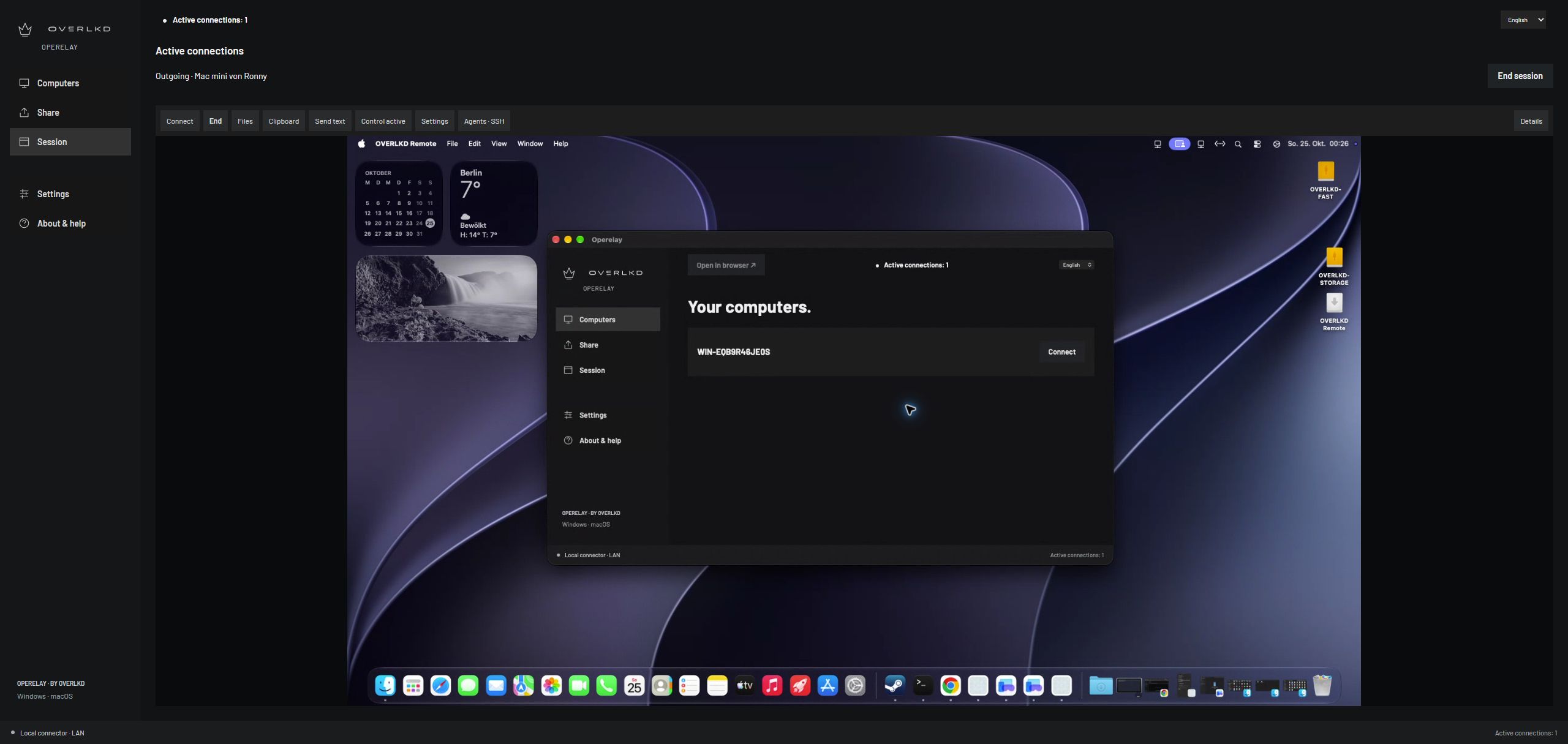Image resolution: width=1568 pixels, height=744 pixels.
Task: Open the remote macOS File menu
Action: tap(452, 144)
